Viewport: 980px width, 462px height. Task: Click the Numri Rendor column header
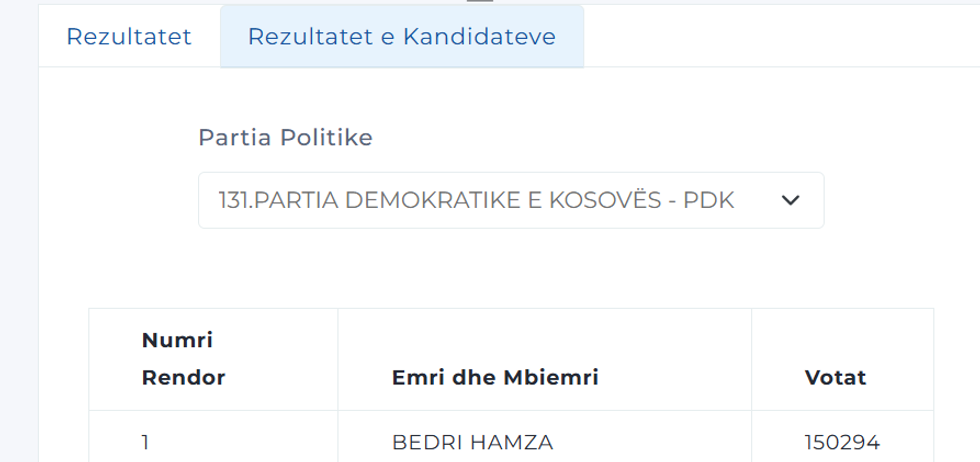tap(183, 359)
